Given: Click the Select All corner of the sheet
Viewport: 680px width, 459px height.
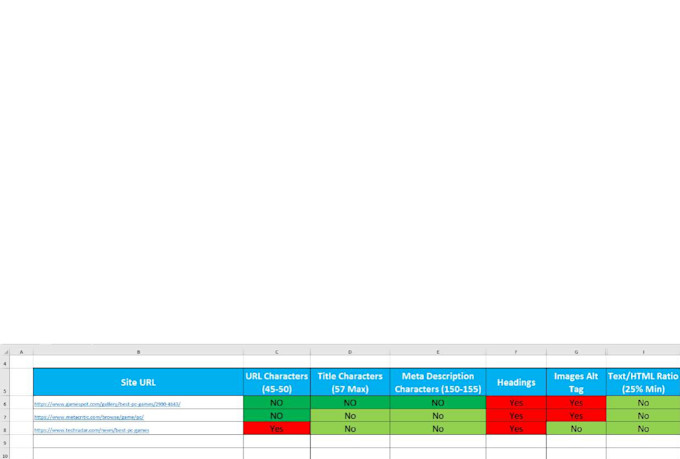Looking at the screenshot, I should 5,351.
